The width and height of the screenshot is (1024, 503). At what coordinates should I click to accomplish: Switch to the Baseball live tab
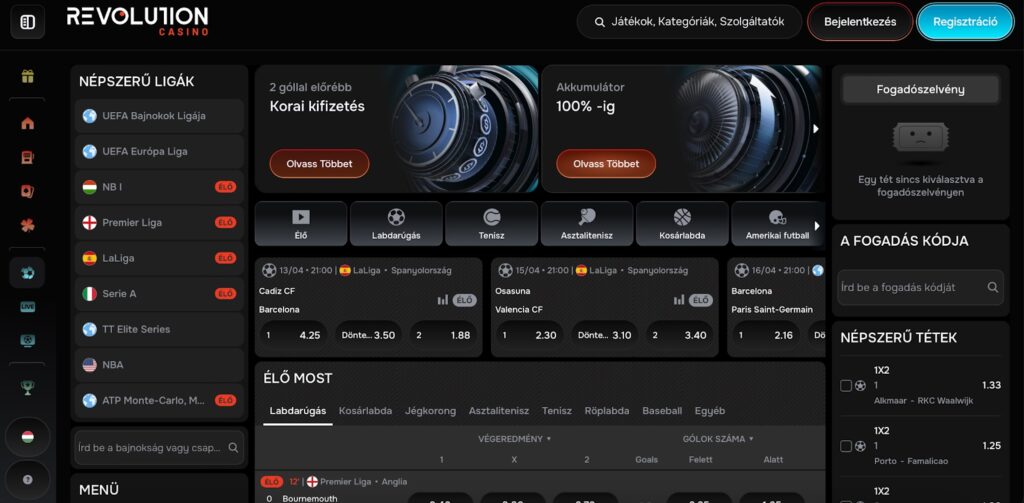pos(662,411)
